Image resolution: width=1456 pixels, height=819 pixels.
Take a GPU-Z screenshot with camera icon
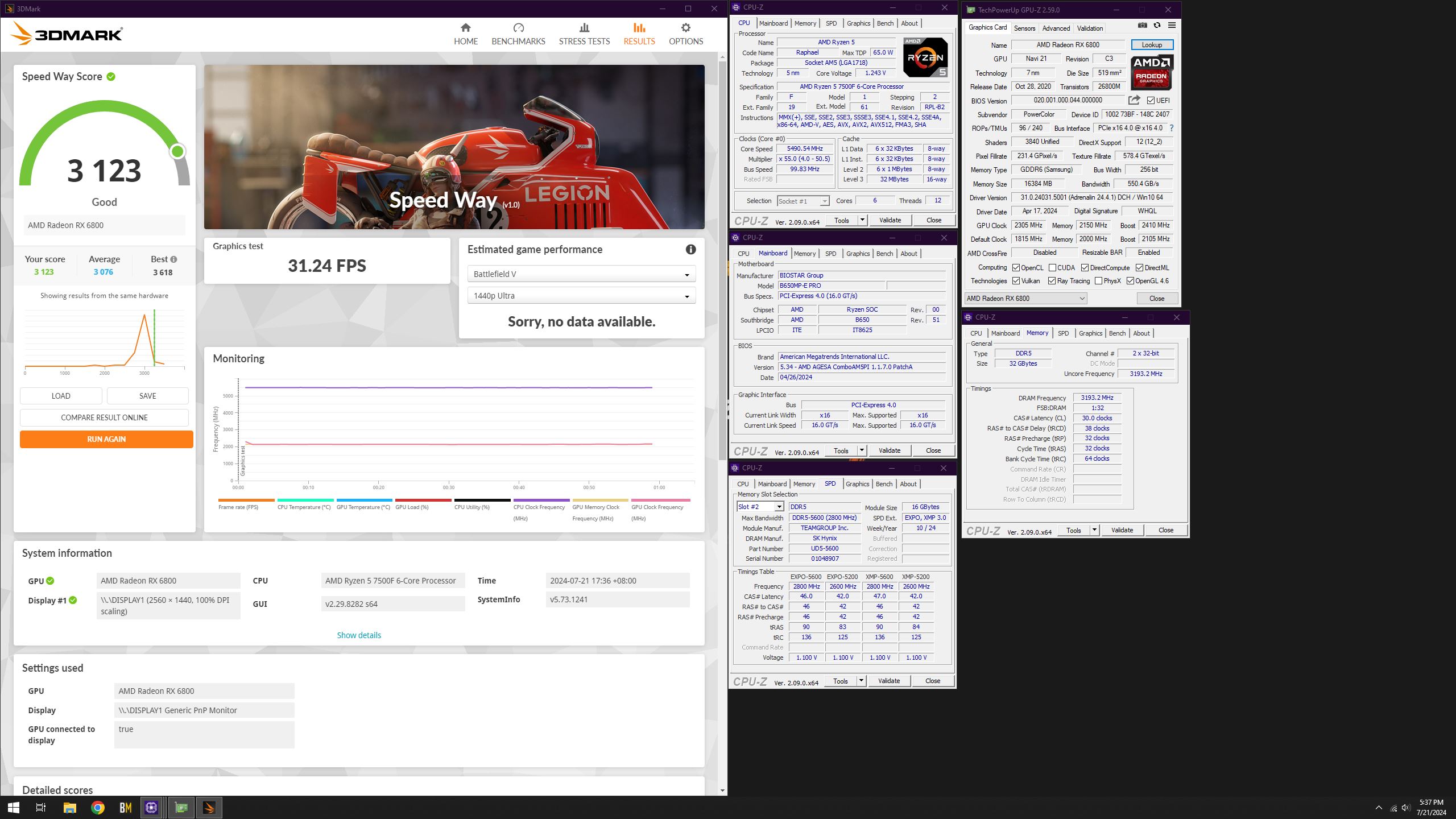pyautogui.click(x=1142, y=25)
